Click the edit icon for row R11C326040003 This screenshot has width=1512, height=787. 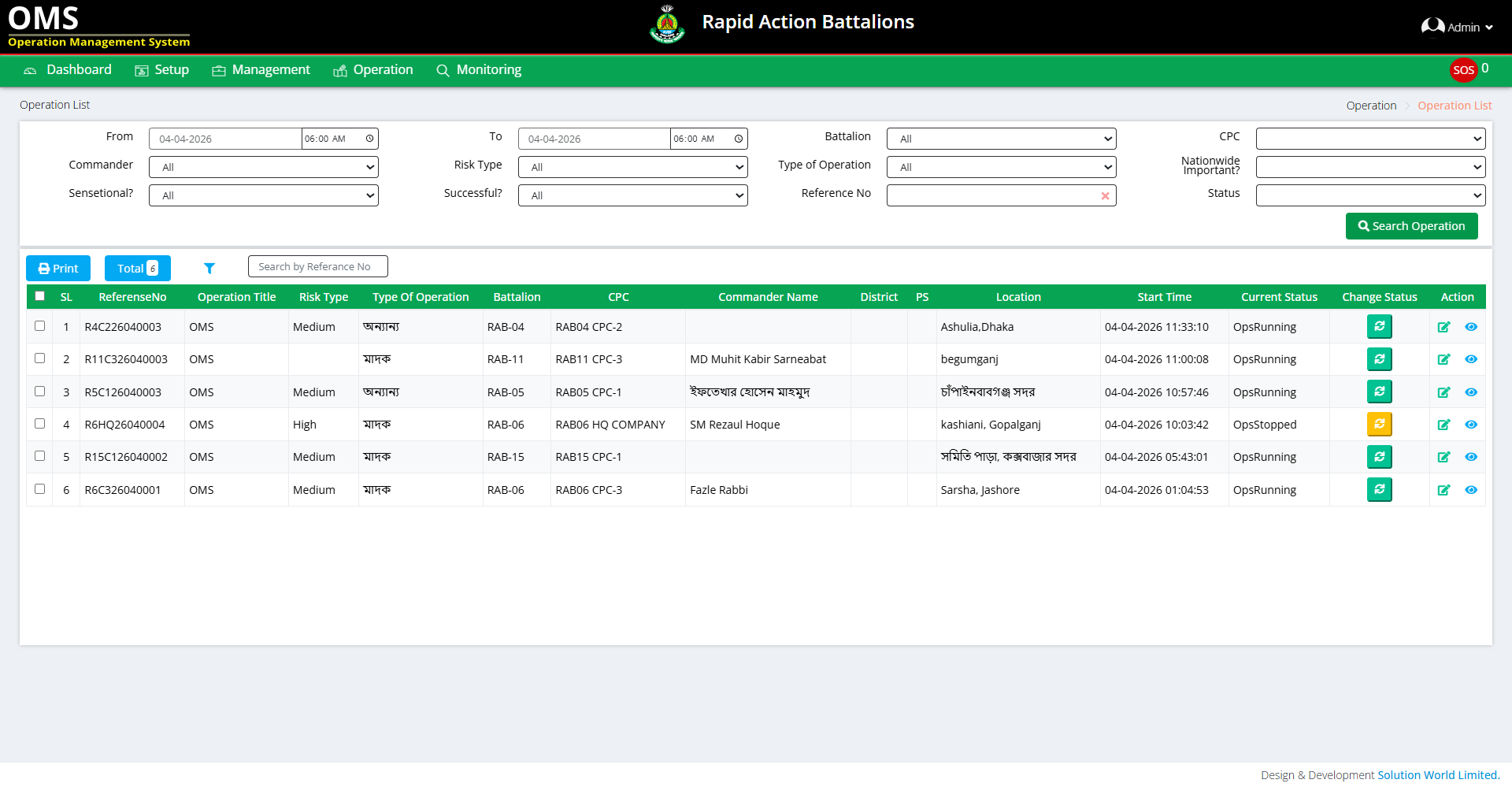[x=1443, y=360]
